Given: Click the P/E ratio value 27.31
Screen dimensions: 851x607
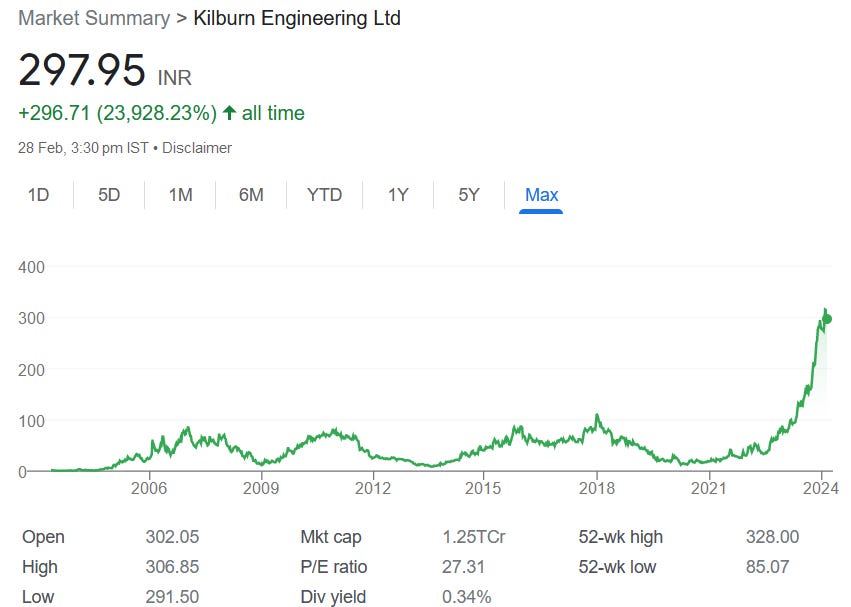Looking at the screenshot, I should pyautogui.click(x=463, y=567).
